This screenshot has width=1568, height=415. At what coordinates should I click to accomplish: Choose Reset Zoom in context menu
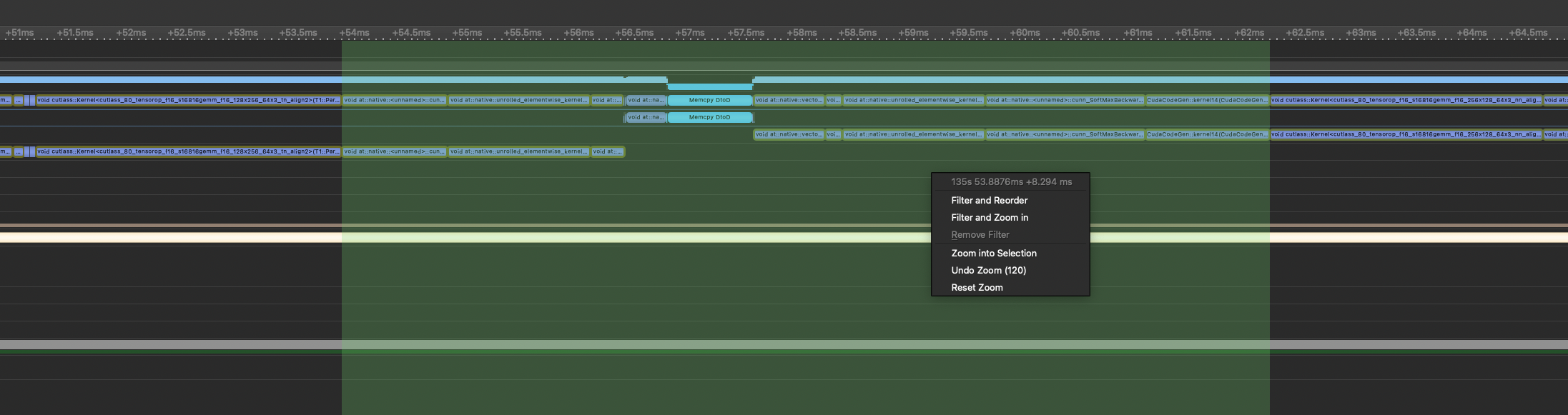pyautogui.click(x=977, y=288)
